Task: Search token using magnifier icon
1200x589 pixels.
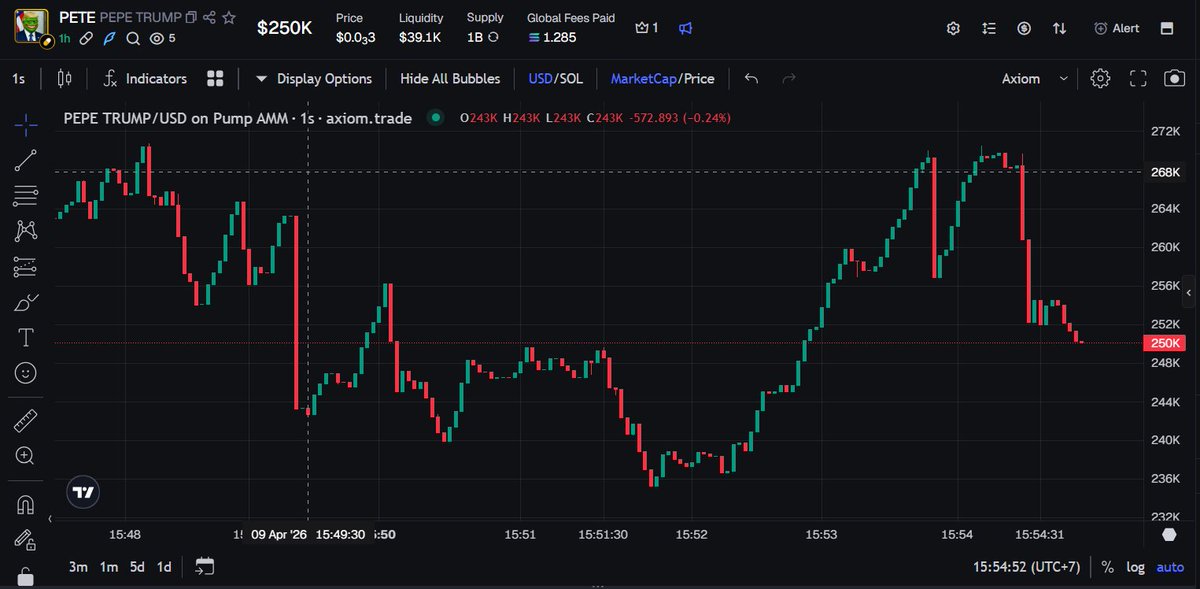Action: (x=133, y=38)
